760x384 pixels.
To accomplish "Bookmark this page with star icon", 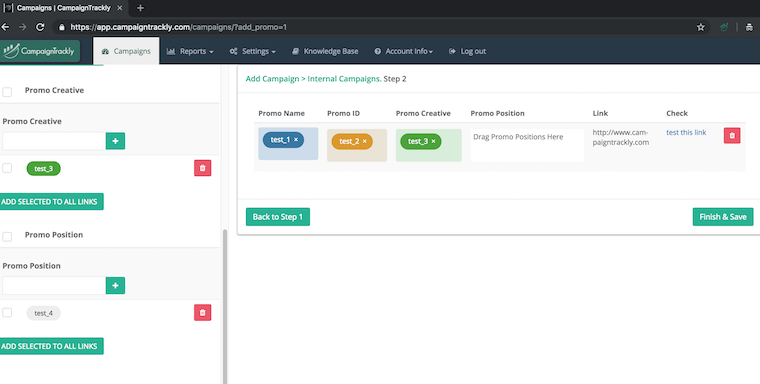I will click(x=700, y=27).
